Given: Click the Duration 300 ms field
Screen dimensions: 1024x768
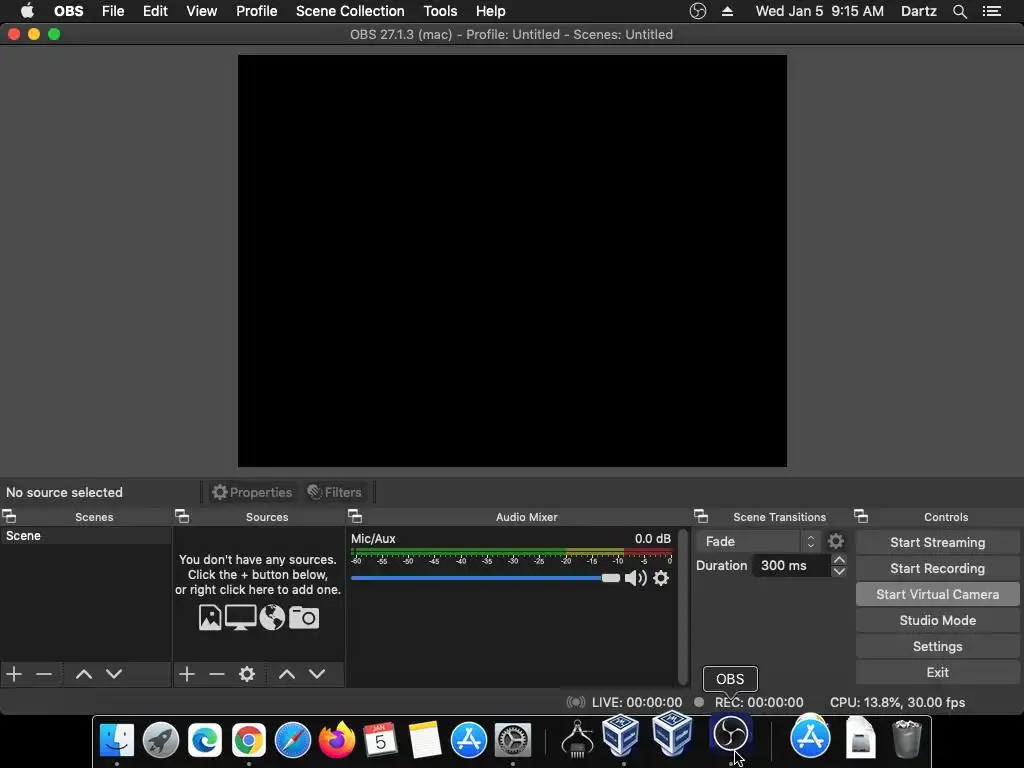Looking at the screenshot, I should [791, 566].
